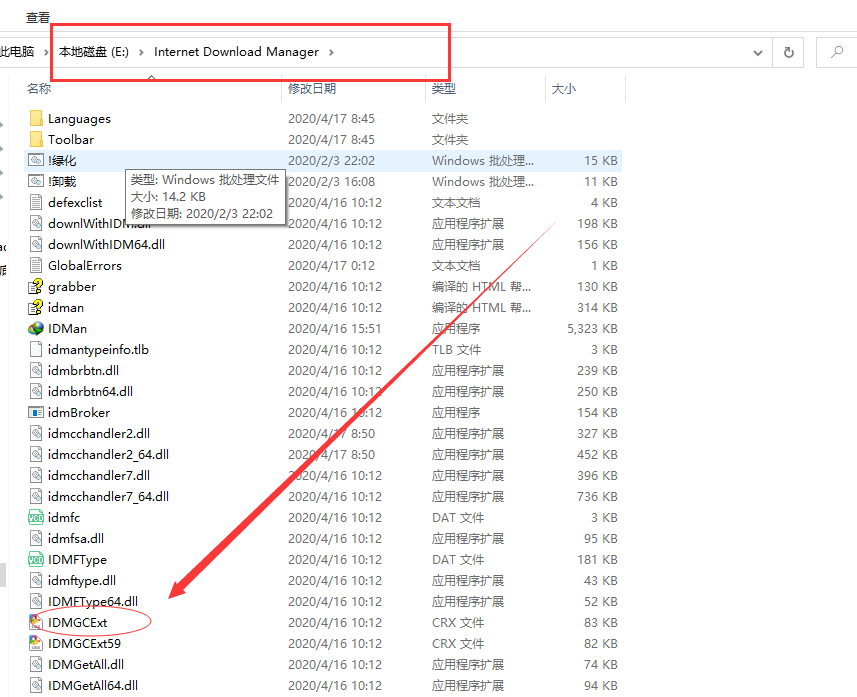Select the idmBroker application icon
The image size is (857, 697).
(x=36, y=412)
